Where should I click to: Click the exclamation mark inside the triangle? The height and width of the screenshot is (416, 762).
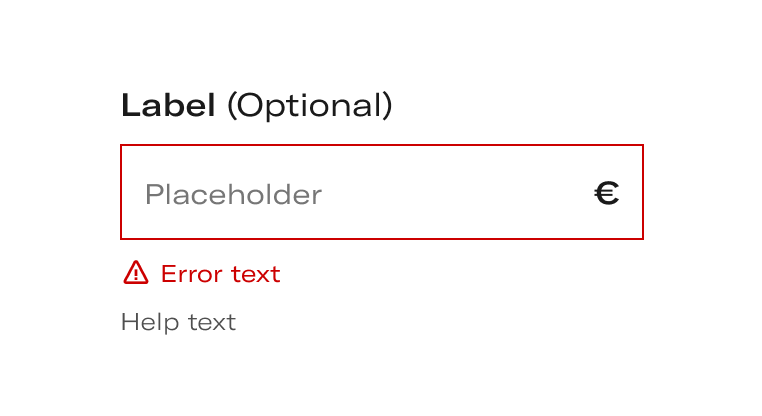coord(136,275)
